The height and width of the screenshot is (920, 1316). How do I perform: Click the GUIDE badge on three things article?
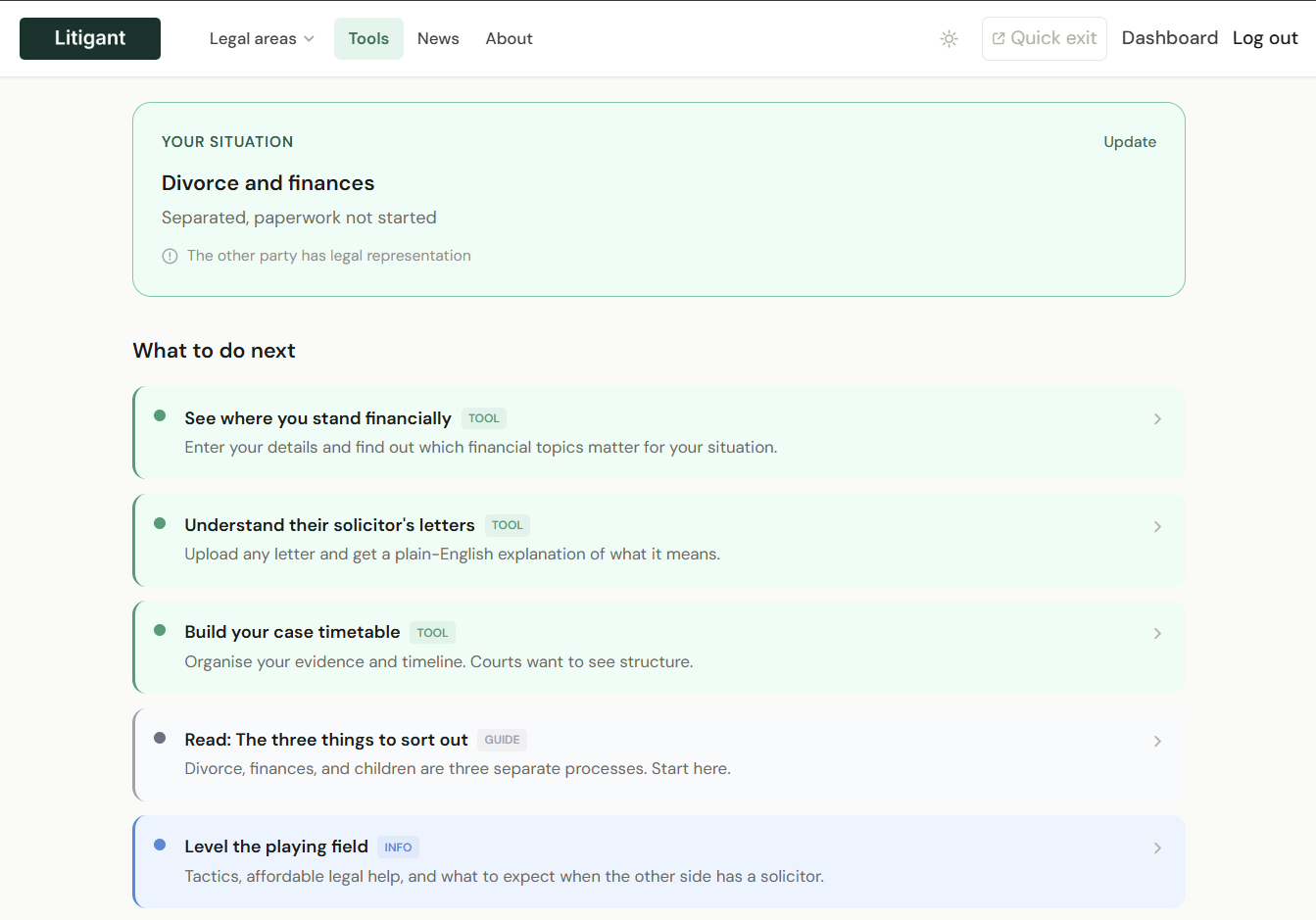tap(502, 740)
